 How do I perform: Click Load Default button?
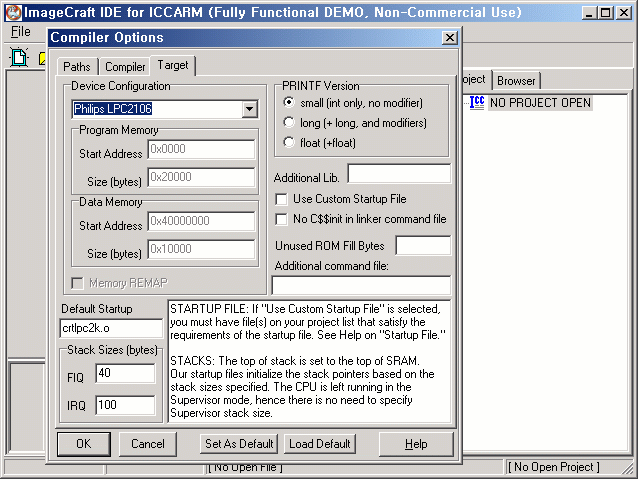[x=320, y=444]
